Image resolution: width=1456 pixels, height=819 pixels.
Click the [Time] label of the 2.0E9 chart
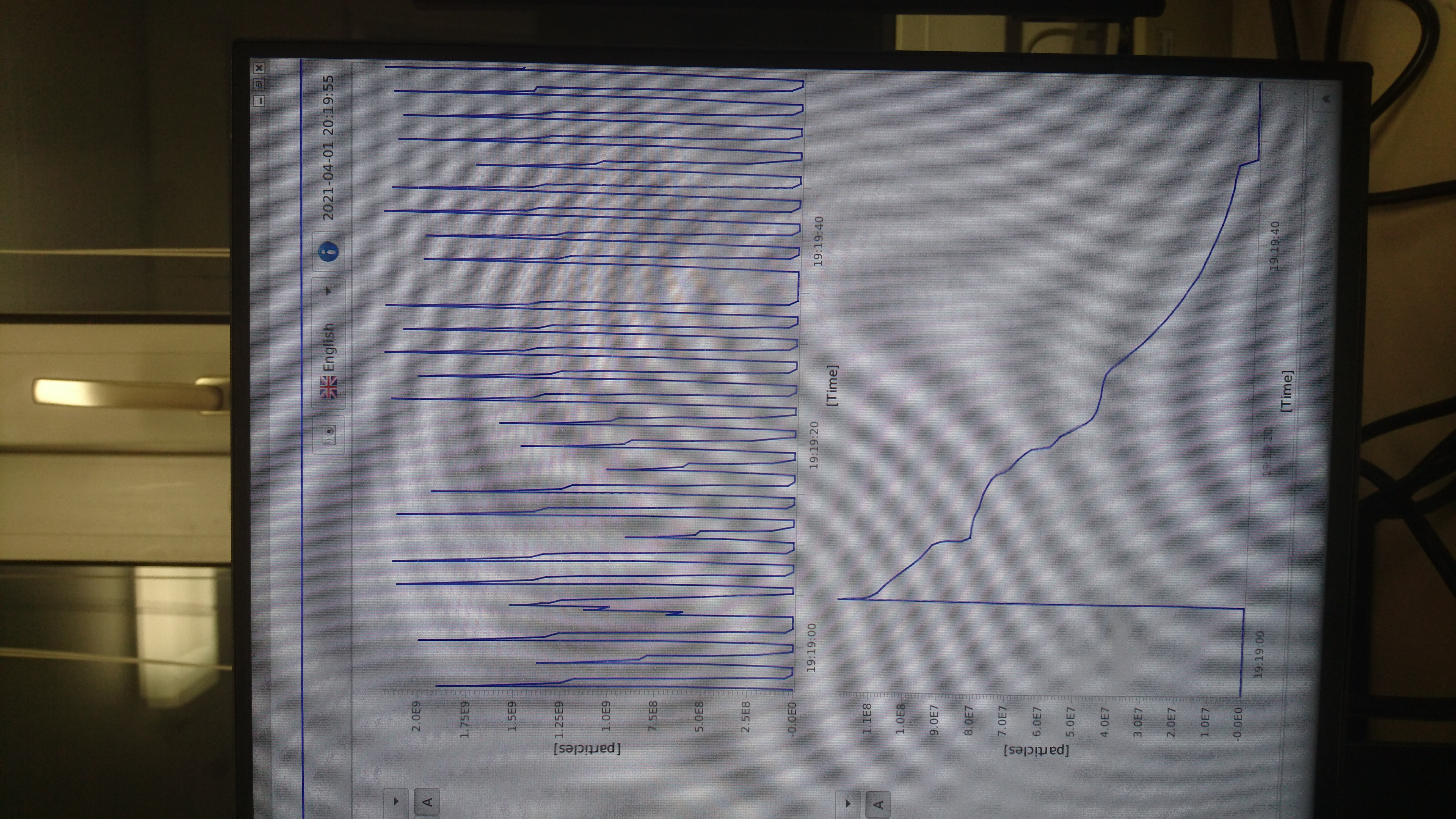(832, 385)
